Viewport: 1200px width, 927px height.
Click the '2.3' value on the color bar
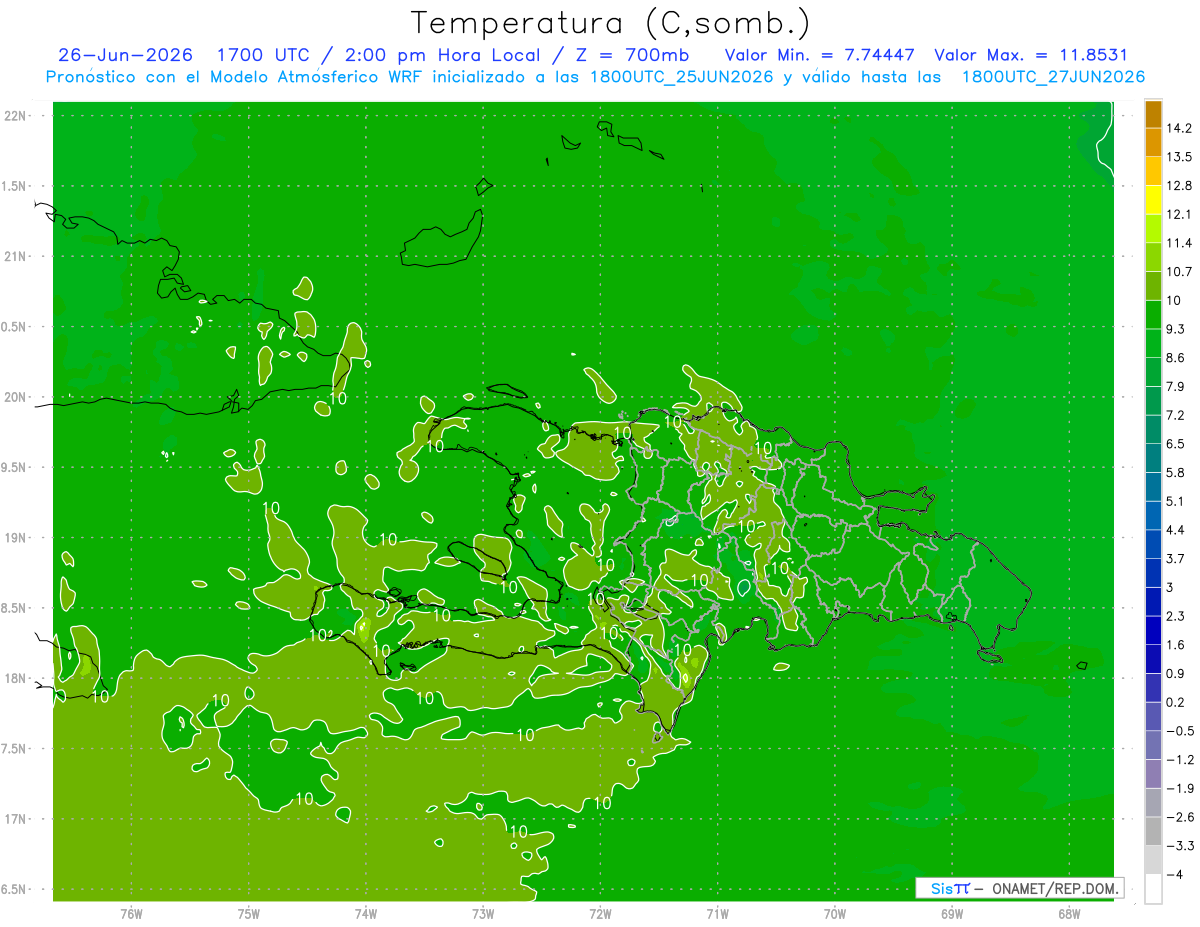coord(1176,616)
